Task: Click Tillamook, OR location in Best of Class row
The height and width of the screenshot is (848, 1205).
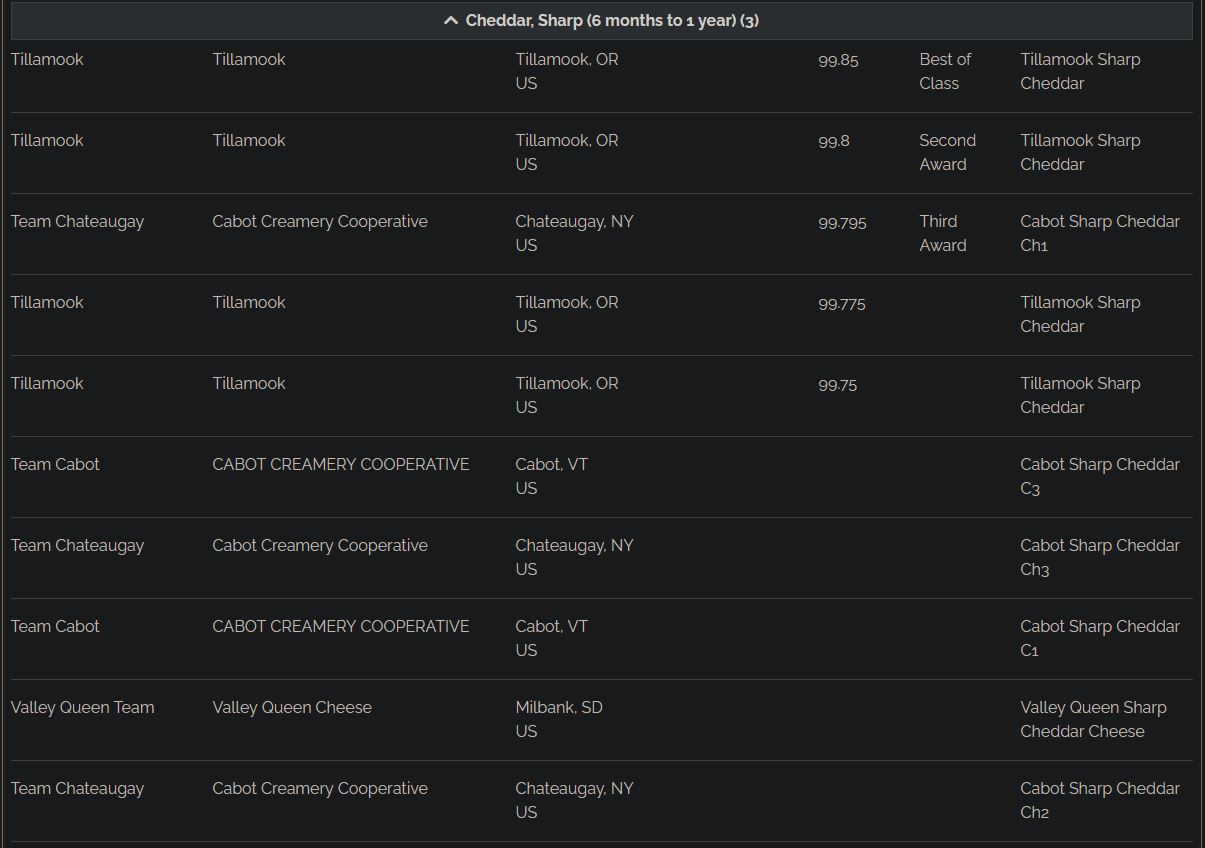Action: (567, 71)
